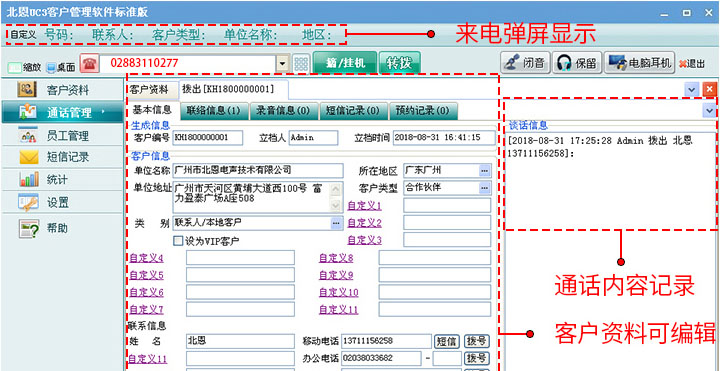Click the 谈话信息 conversation text area

coord(610,180)
